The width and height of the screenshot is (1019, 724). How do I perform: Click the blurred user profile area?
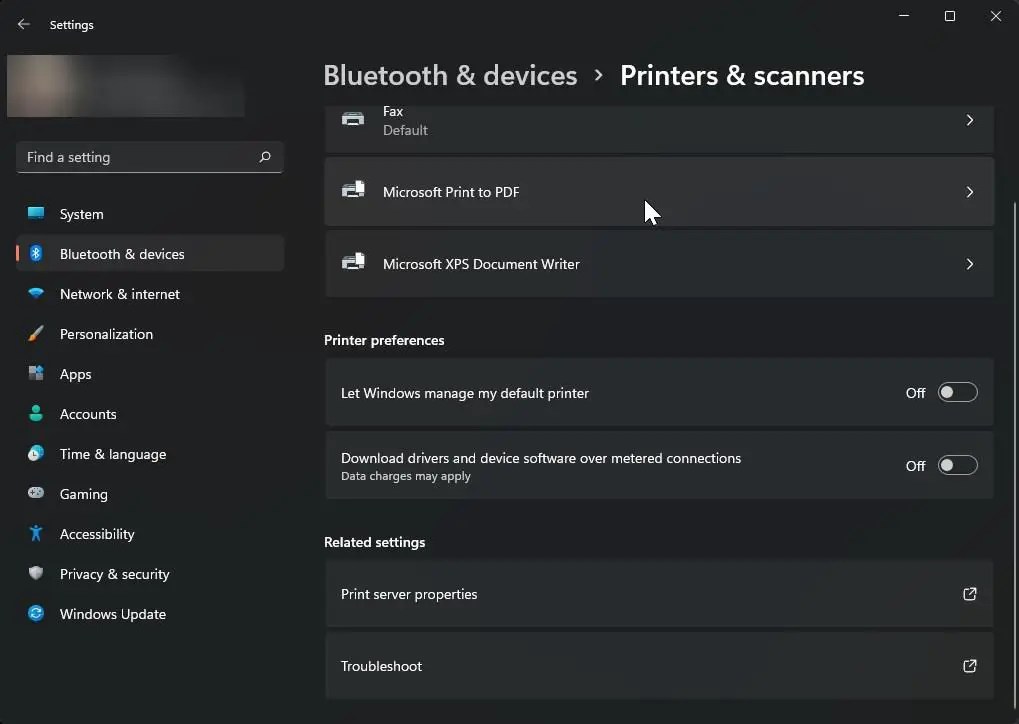(x=125, y=86)
